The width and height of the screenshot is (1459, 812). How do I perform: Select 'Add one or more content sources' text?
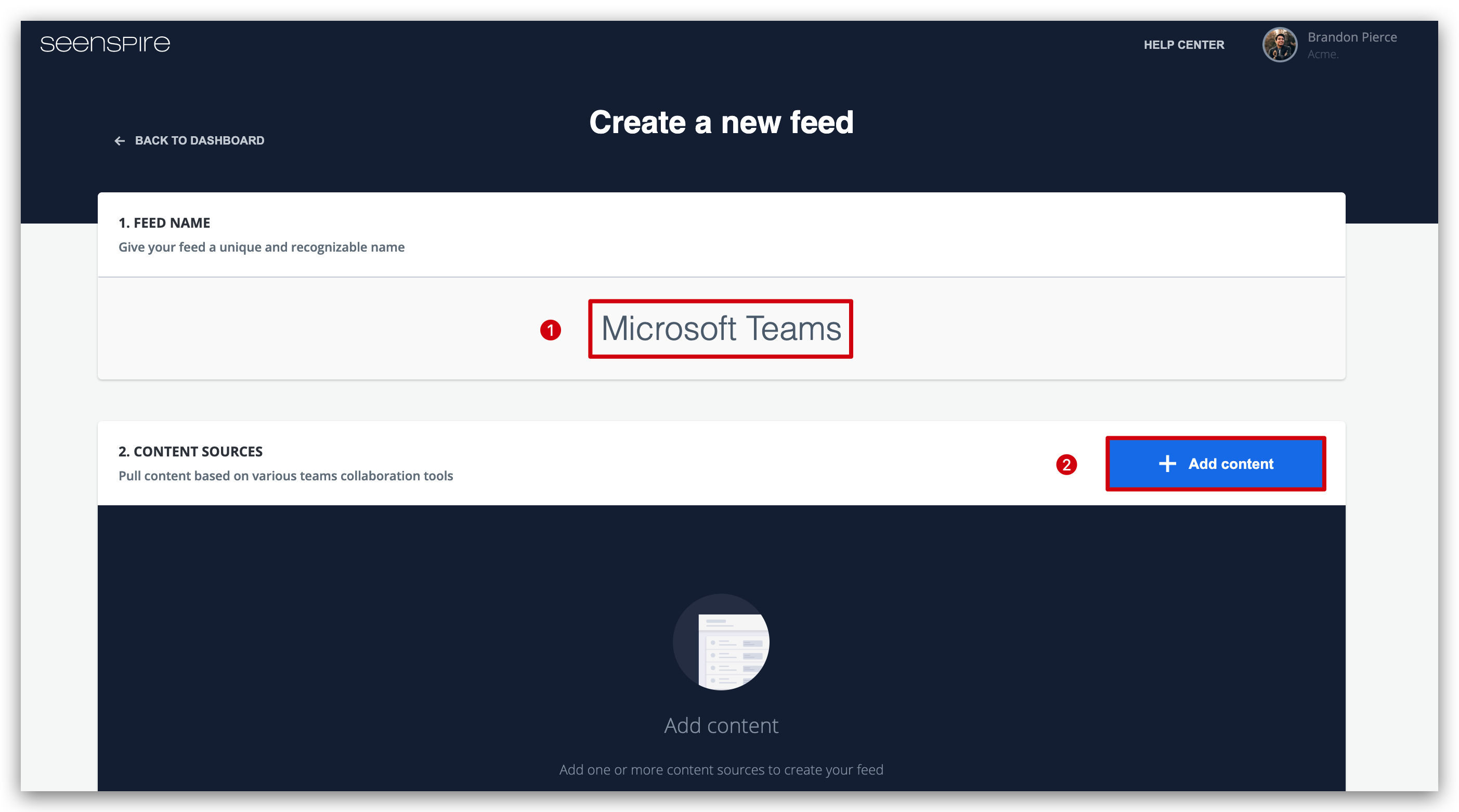point(721,769)
